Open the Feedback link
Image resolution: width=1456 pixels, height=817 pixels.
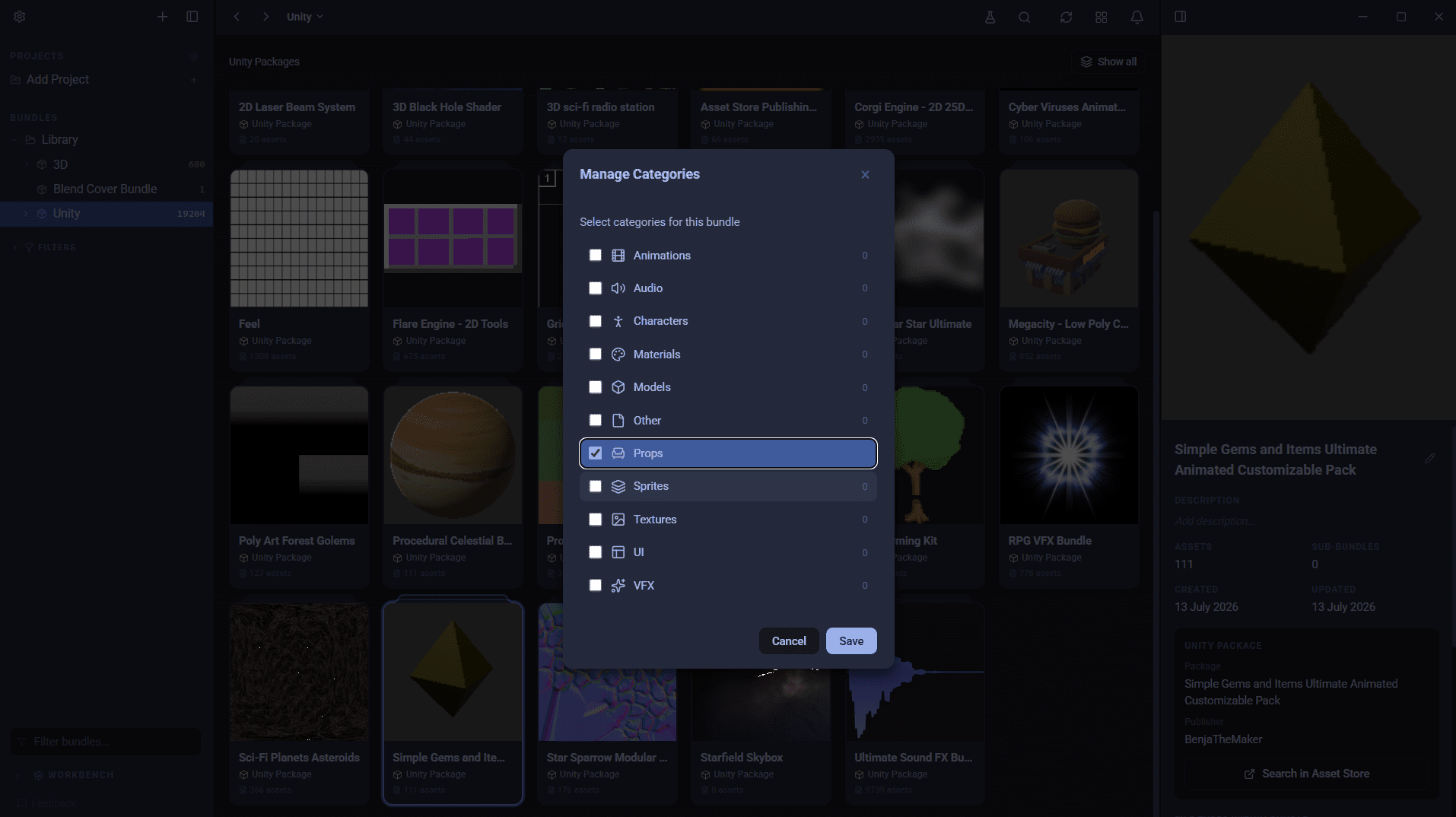point(46,803)
